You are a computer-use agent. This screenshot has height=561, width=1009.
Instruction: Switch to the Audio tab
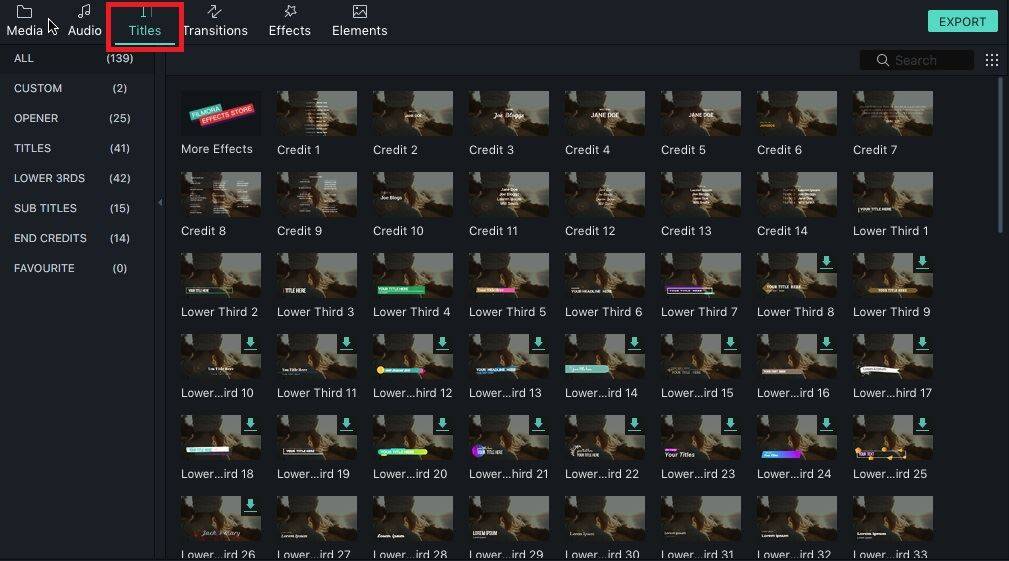pos(85,21)
